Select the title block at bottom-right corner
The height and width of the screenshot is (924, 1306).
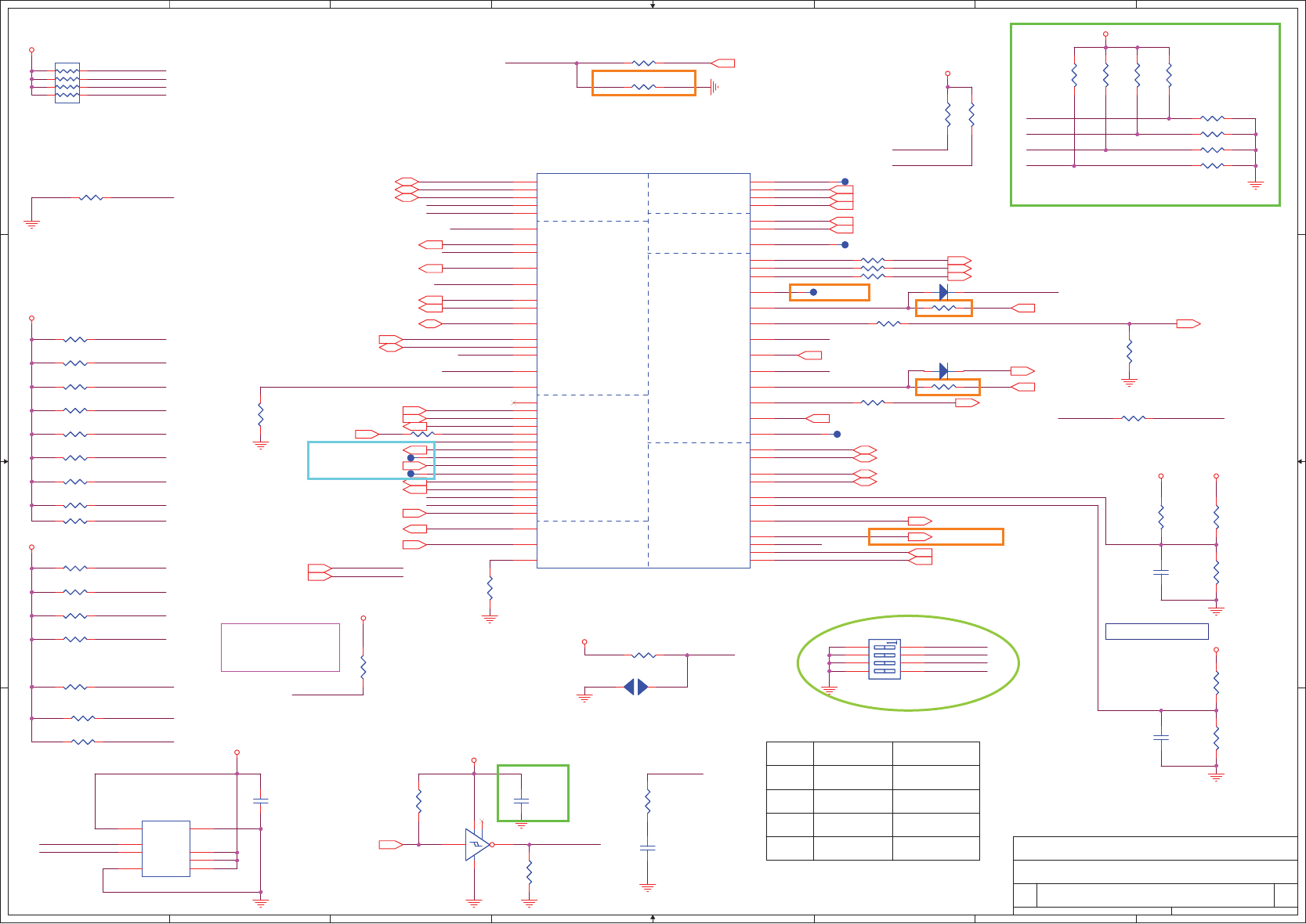coord(1156,875)
